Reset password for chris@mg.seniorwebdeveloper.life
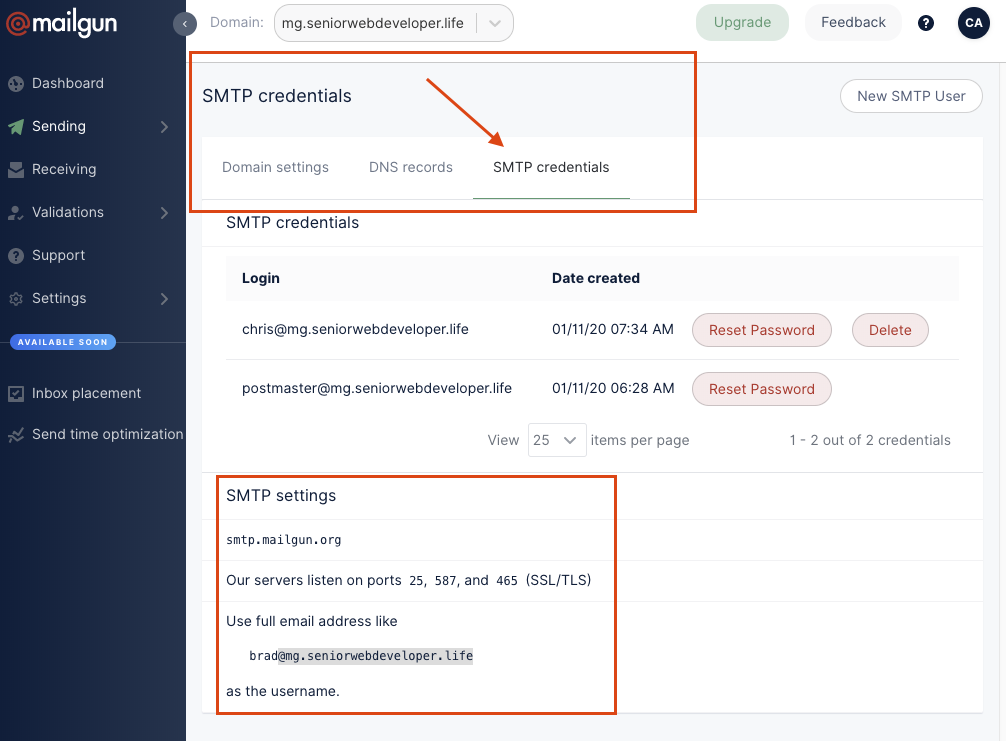The height and width of the screenshot is (741, 1006). (762, 330)
